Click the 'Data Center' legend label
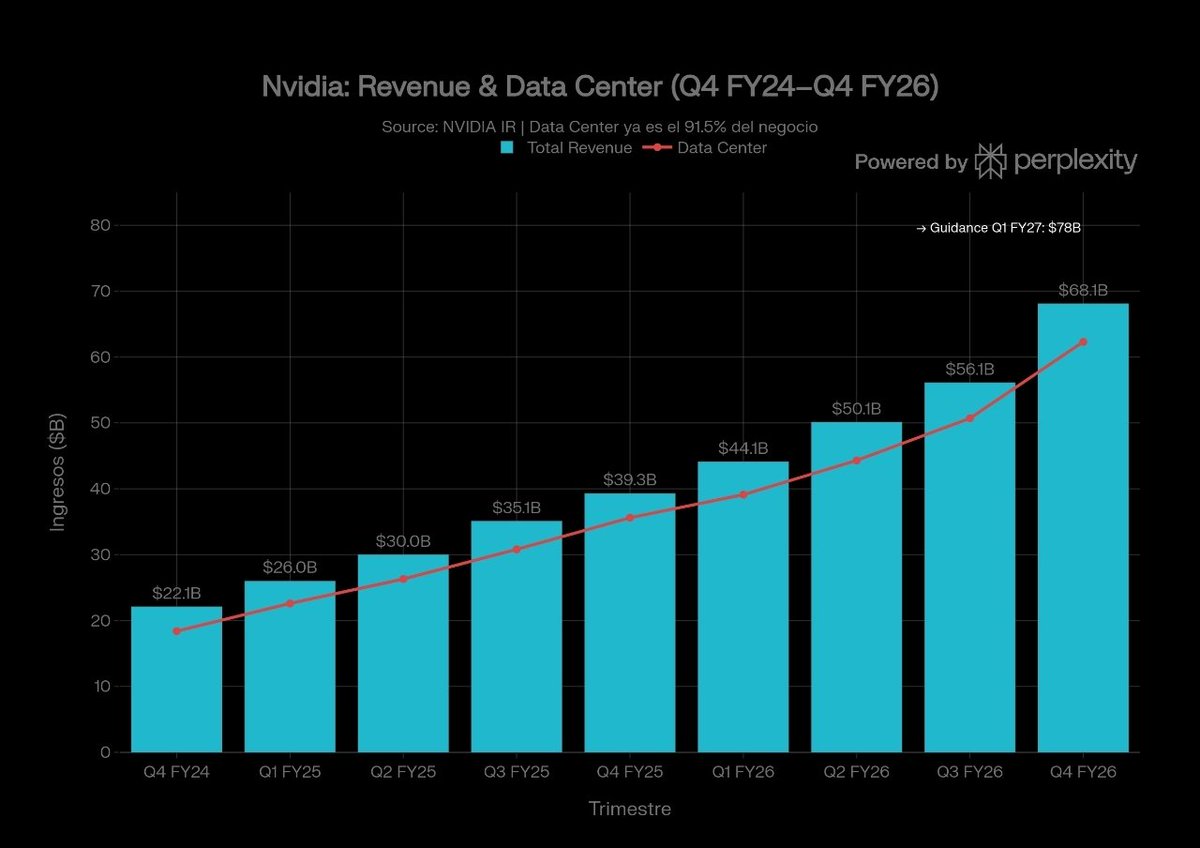 pos(722,148)
